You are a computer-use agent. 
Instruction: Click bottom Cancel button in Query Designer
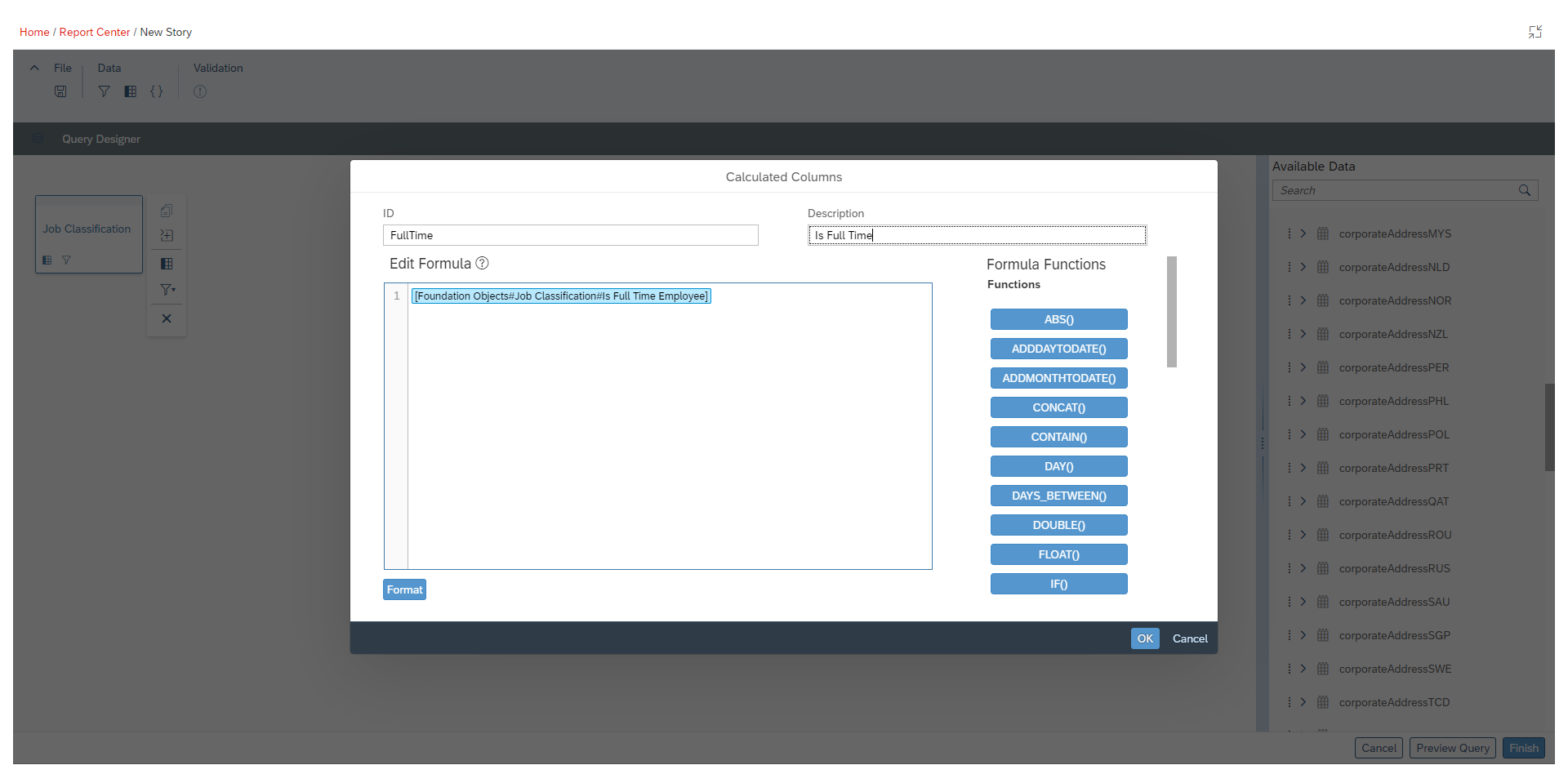point(1379,748)
